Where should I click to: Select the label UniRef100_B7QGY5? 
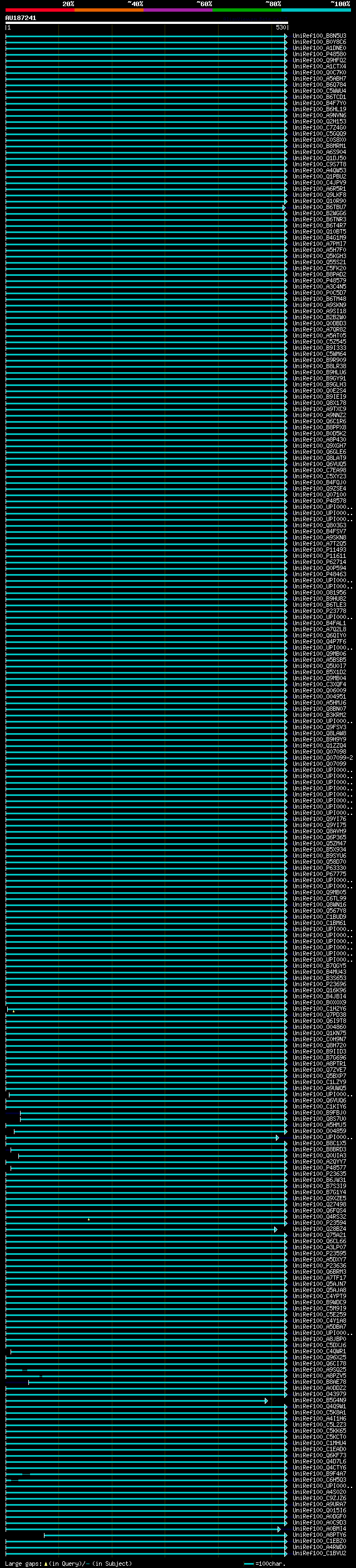319,966
